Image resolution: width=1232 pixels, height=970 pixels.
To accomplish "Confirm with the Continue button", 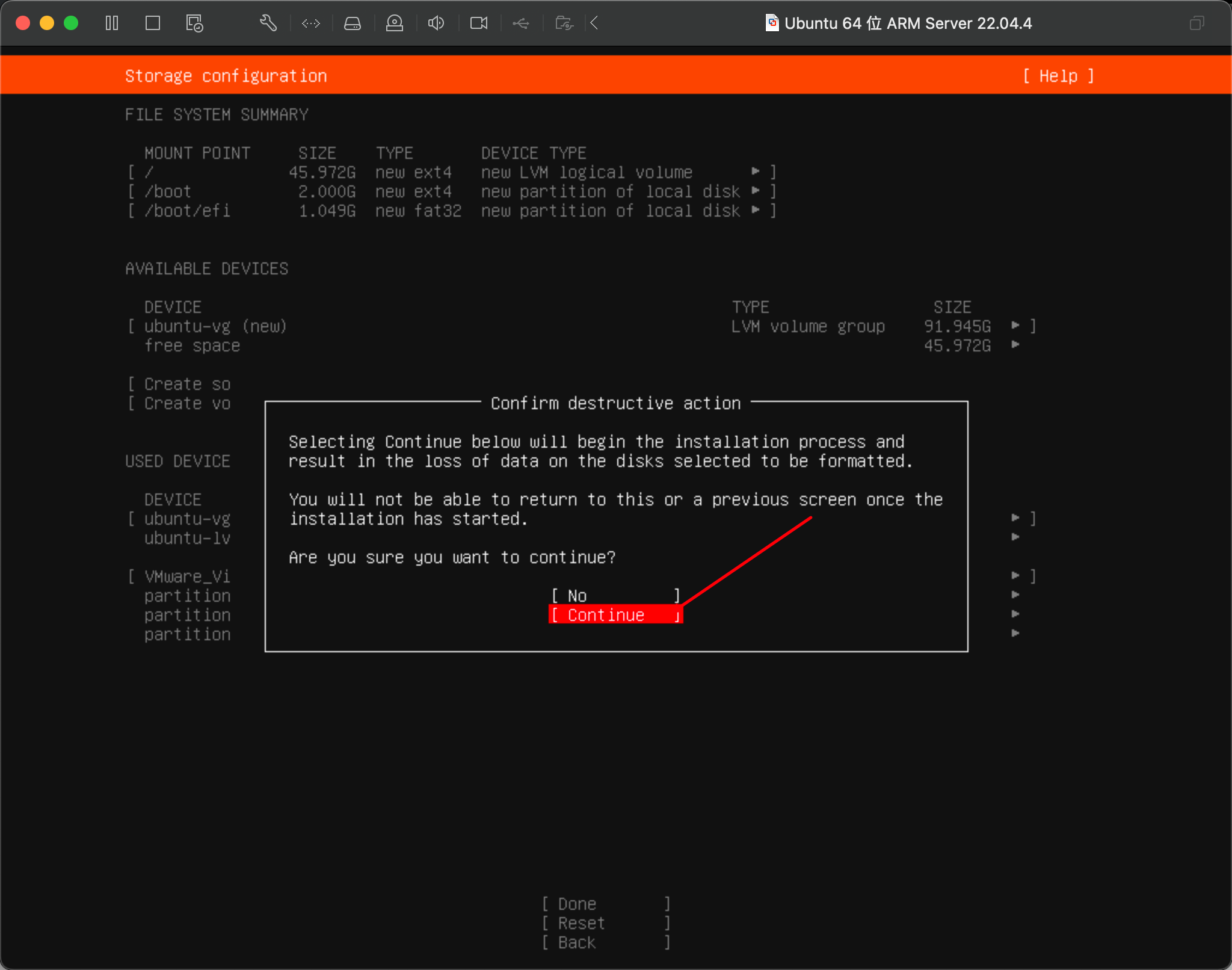I will point(615,614).
